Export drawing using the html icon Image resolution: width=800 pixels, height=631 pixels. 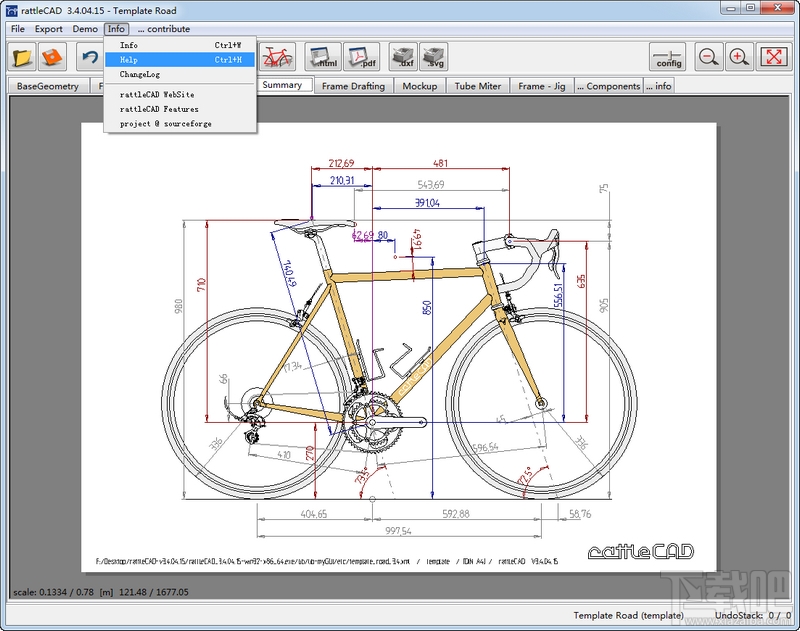click(x=322, y=57)
